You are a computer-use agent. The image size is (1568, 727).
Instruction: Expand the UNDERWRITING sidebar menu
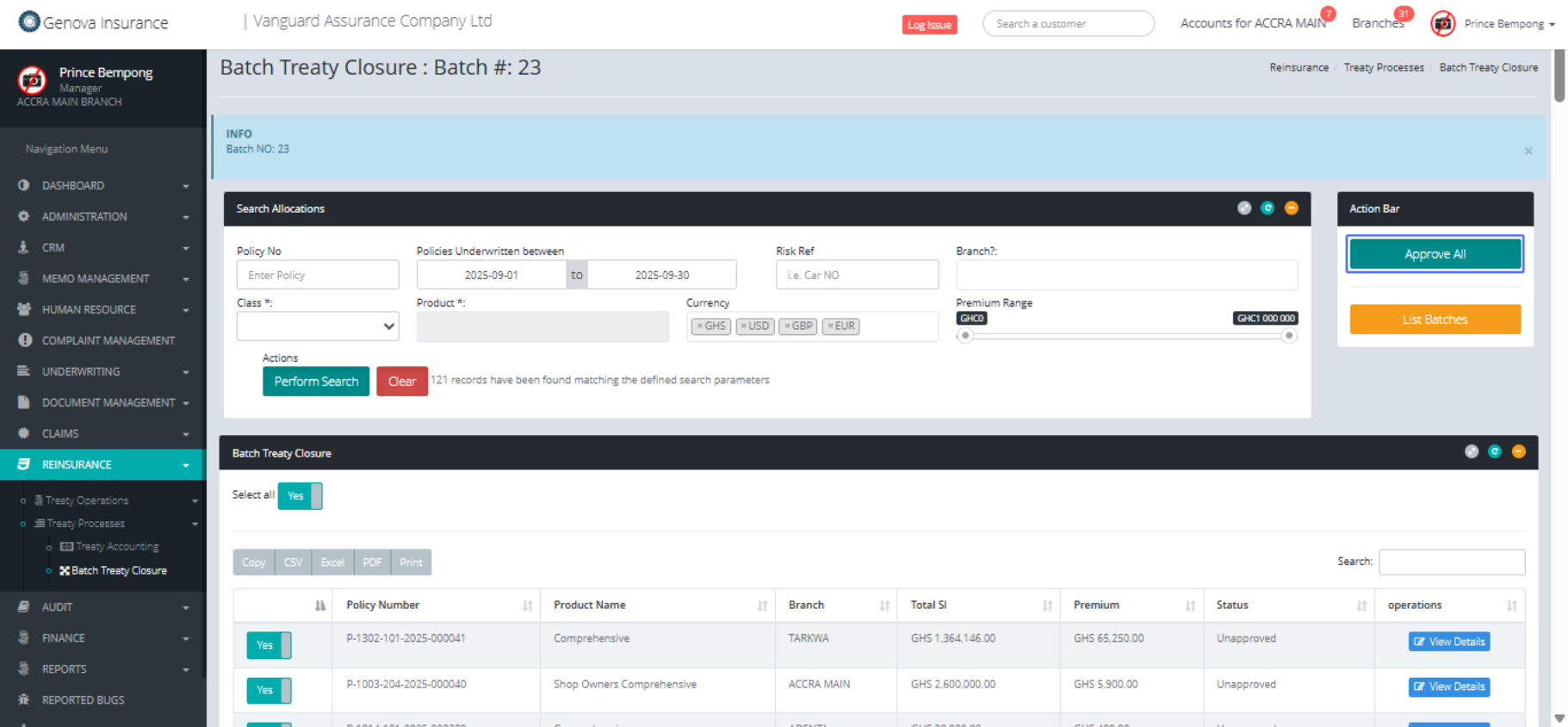point(102,371)
